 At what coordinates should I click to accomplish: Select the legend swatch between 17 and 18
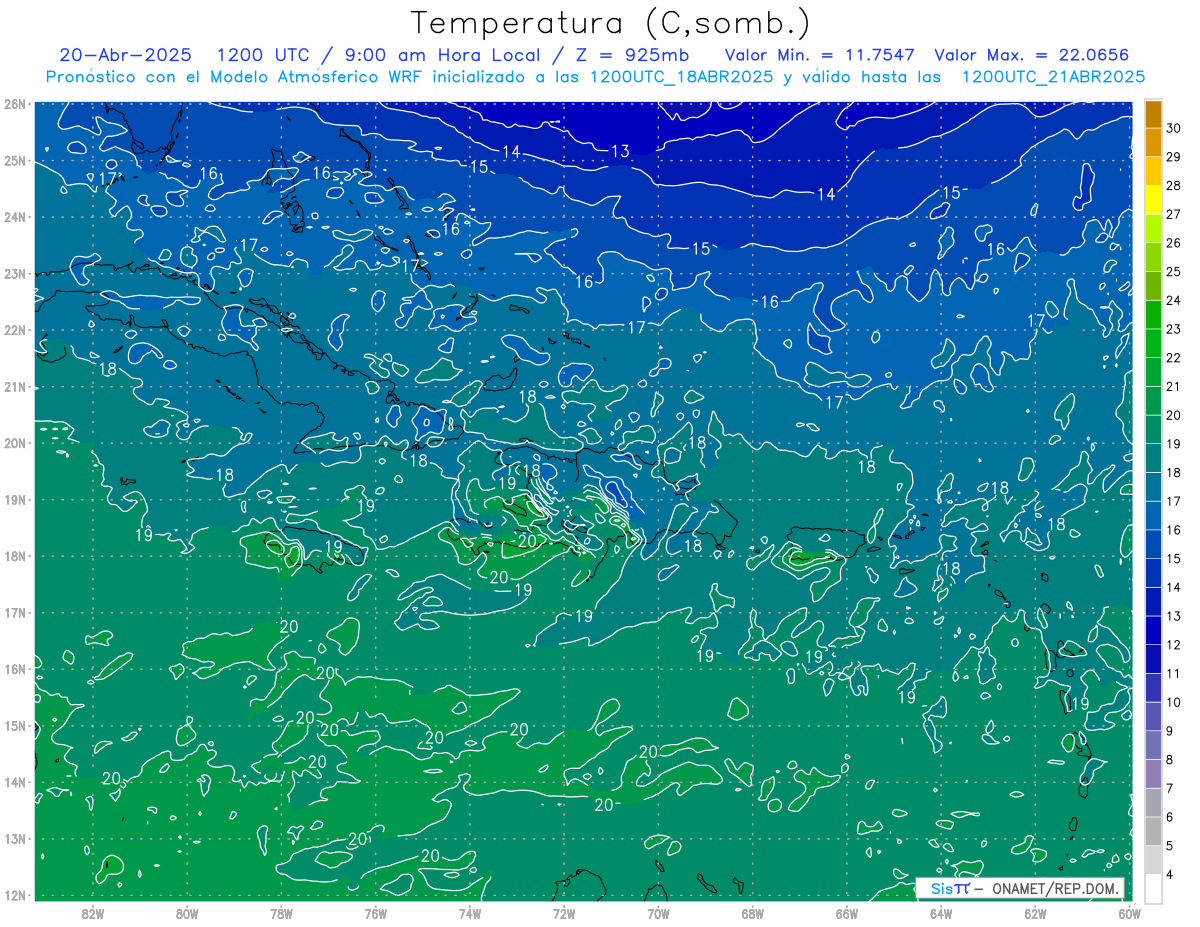pos(1154,488)
